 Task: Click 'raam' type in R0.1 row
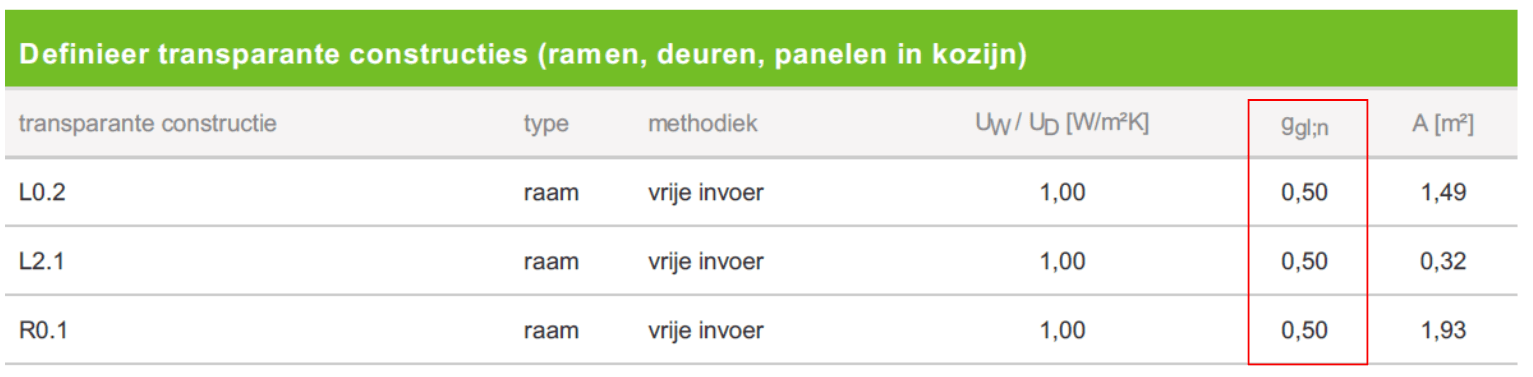pos(551,330)
